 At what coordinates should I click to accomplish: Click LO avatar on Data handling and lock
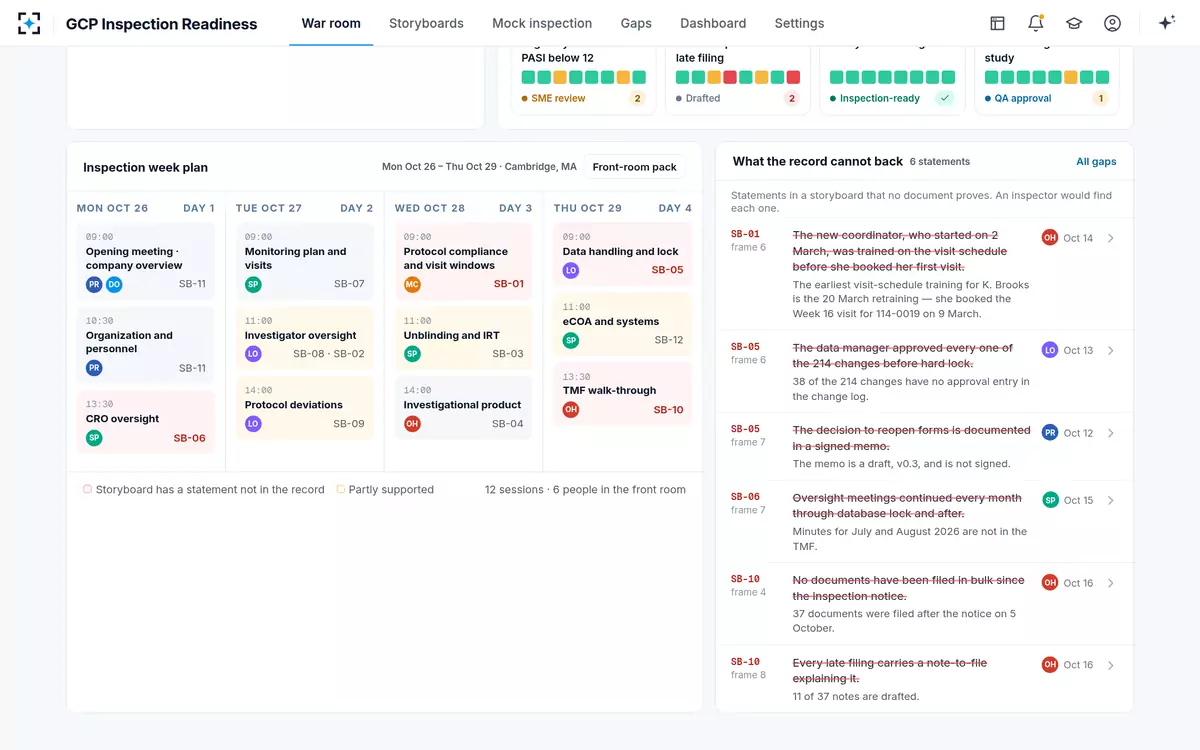[571, 270]
